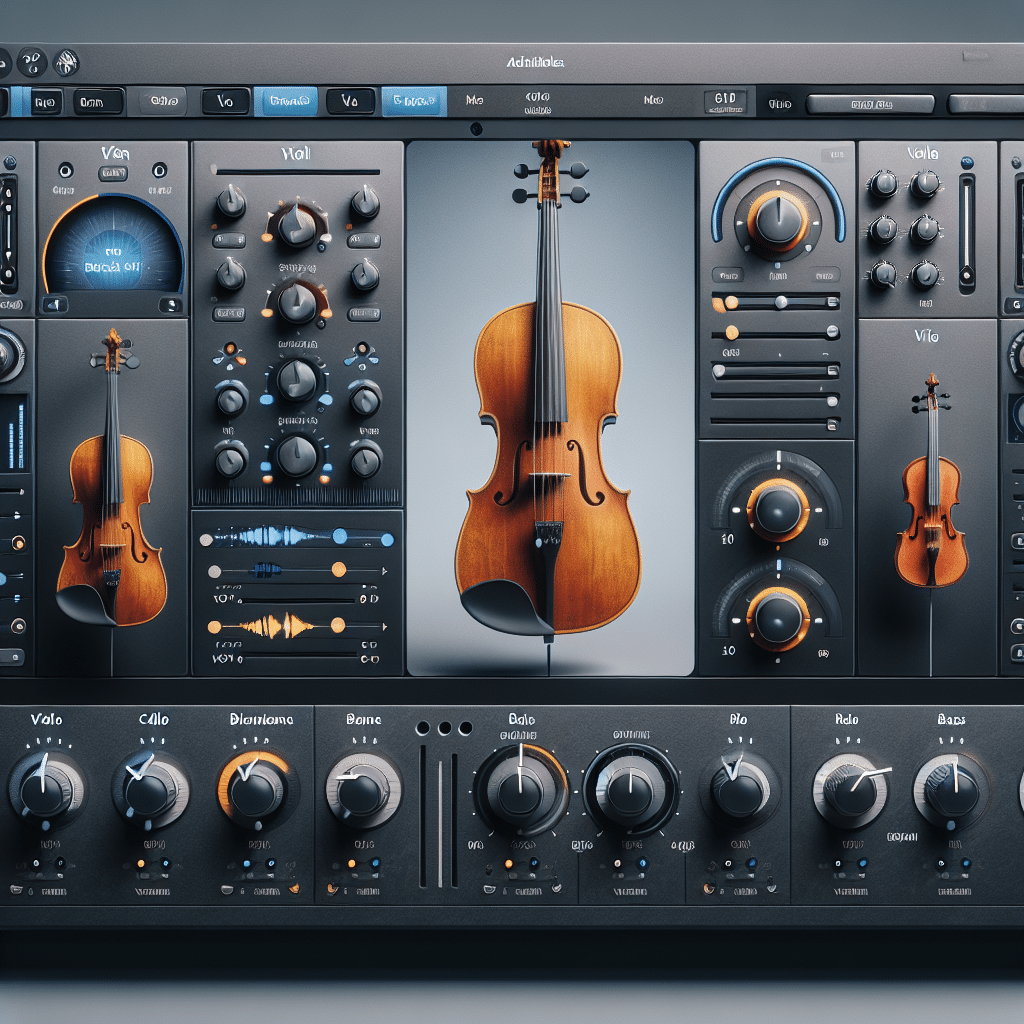
Task: Open the Mo menu item in the top bar
Action: tap(475, 100)
